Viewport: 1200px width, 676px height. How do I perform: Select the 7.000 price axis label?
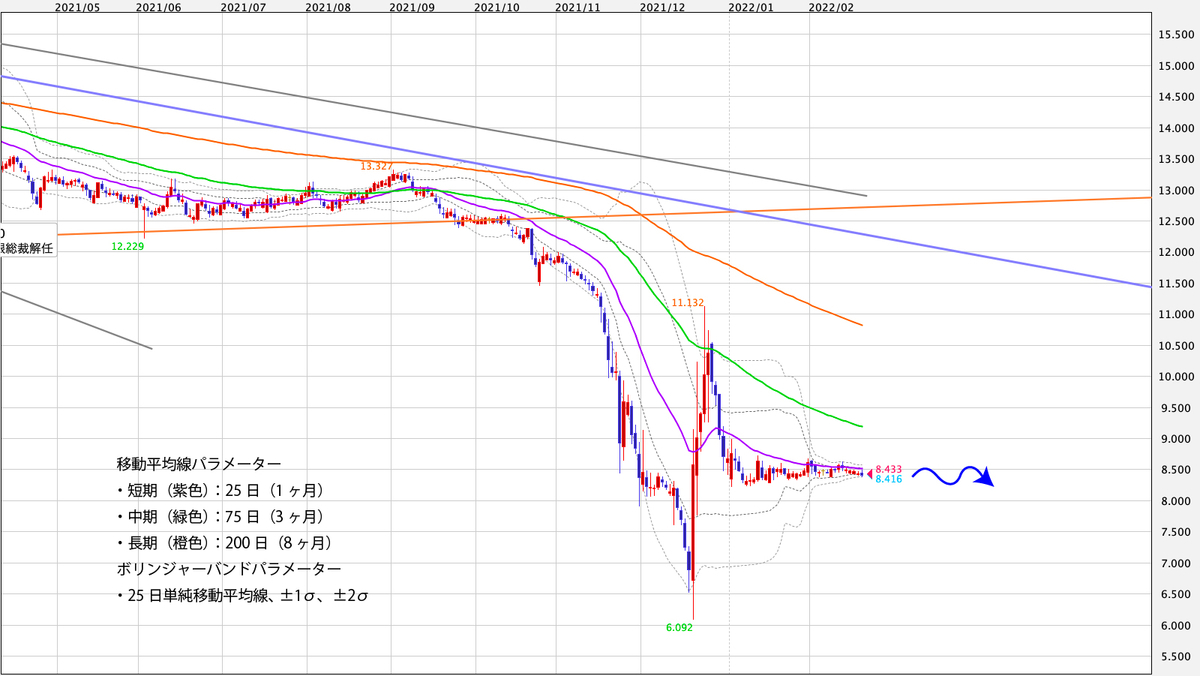point(1176,564)
